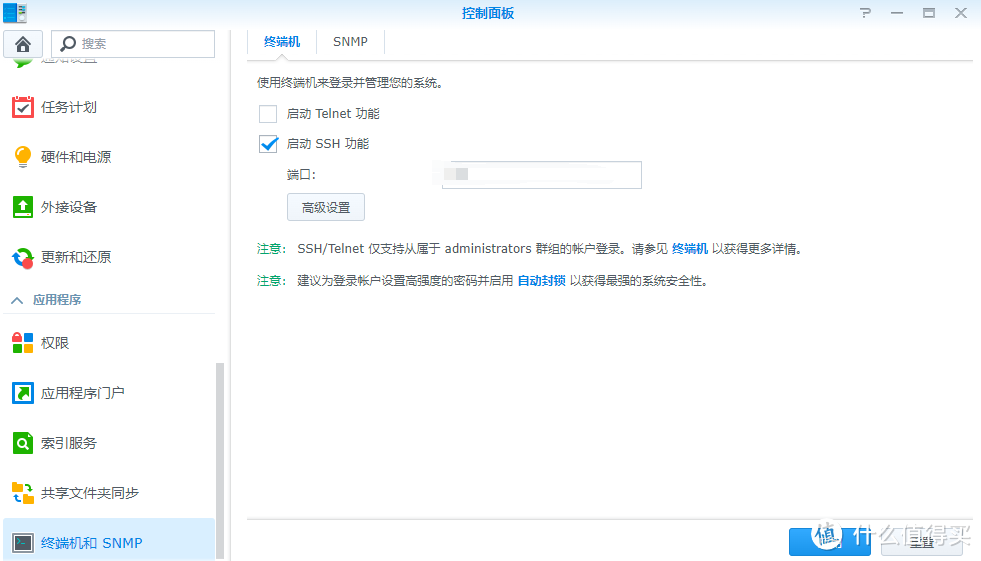Open the Terminal (终端机) help link
981x561 pixels.
pos(689,248)
